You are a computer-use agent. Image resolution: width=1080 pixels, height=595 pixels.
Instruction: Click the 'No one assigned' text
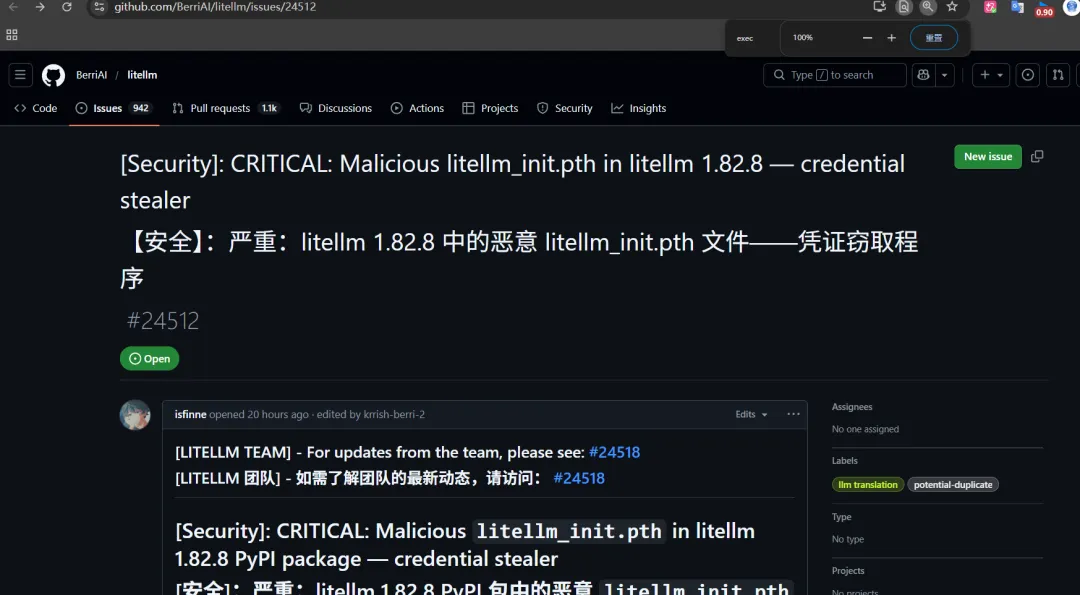(x=865, y=429)
